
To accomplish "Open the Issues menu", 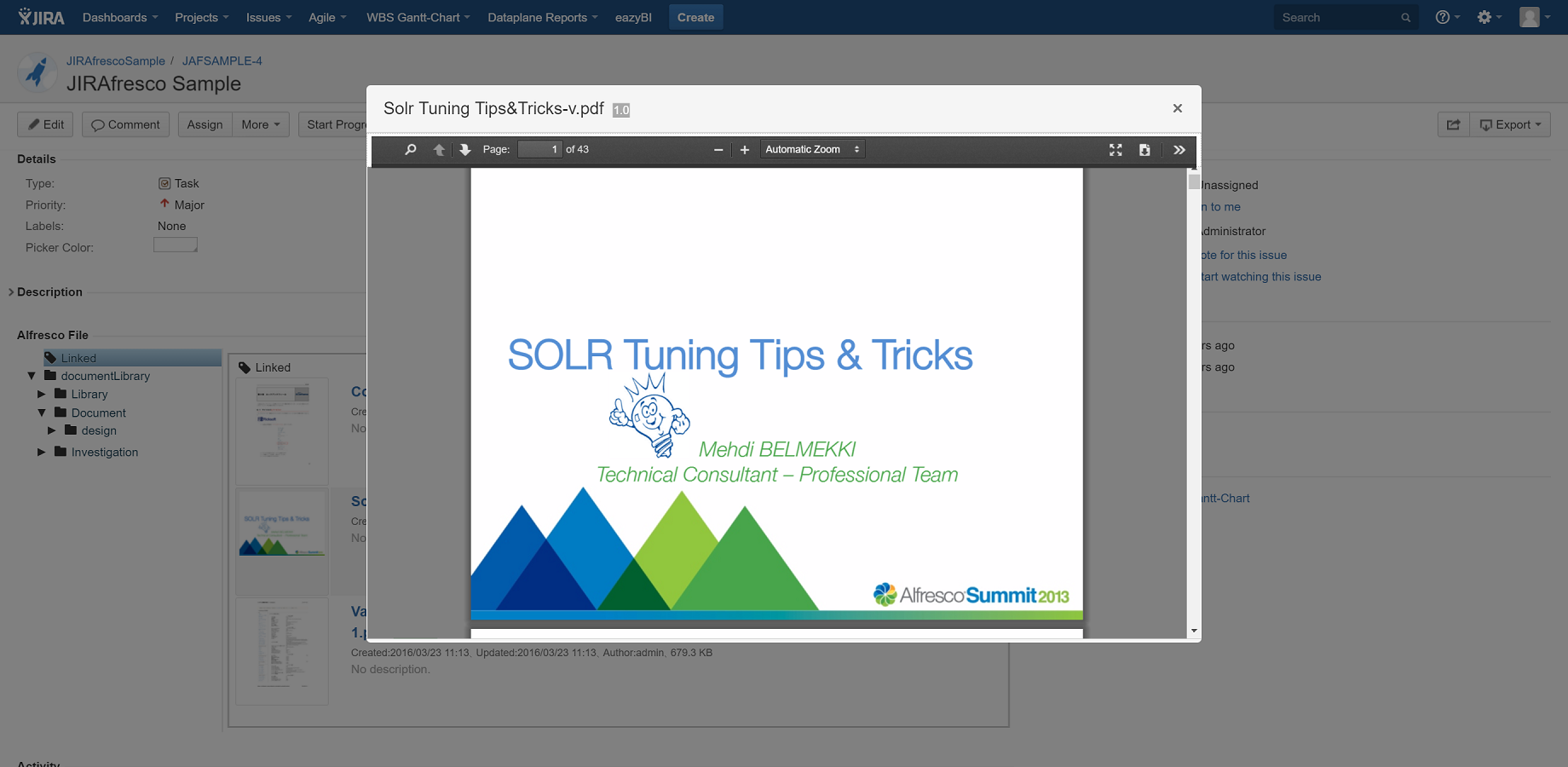I will (269, 17).
